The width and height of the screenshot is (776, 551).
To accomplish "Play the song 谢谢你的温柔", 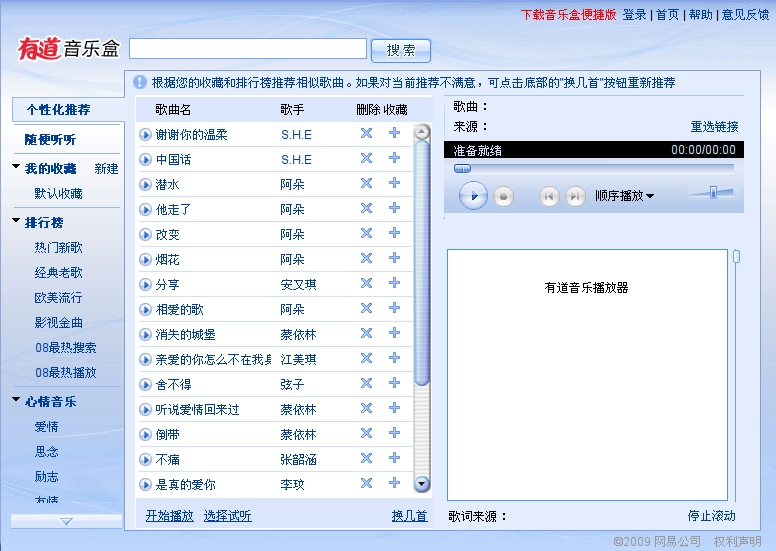I will (x=145, y=134).
